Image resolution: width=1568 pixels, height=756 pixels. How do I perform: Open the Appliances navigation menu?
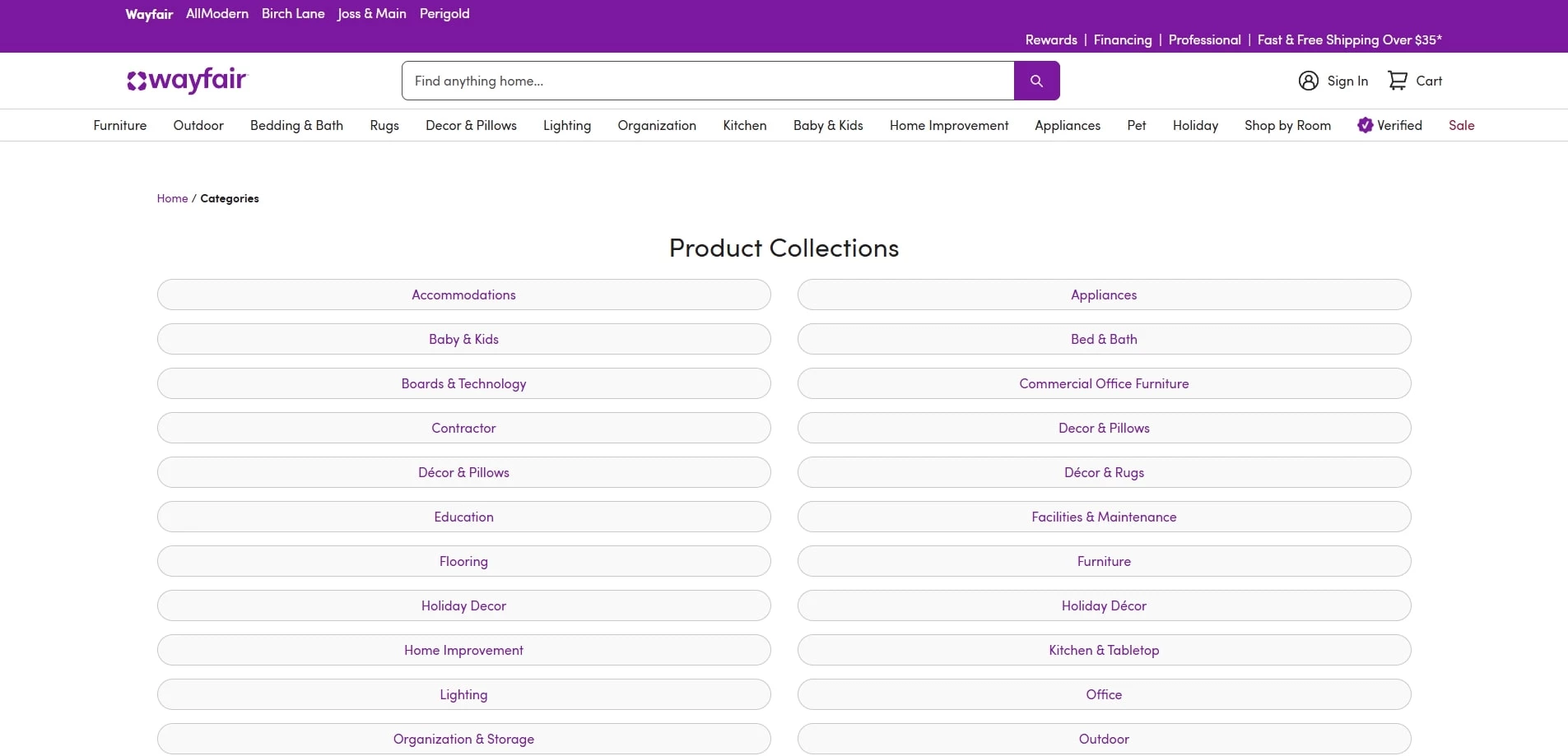tap(1068, 125)
